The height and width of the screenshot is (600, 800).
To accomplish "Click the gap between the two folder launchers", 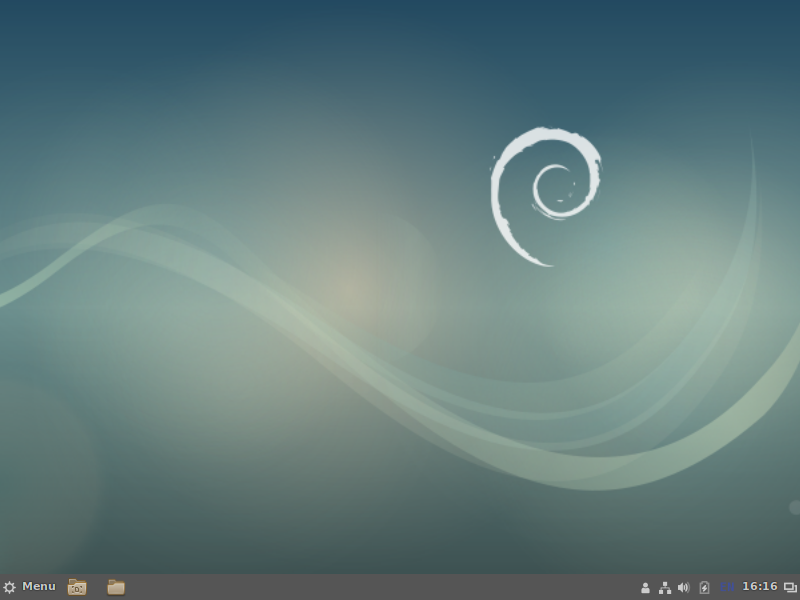I will pos(97,587).
